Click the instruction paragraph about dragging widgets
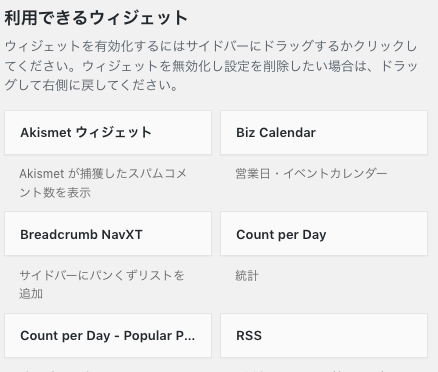438x372 pixels. pyautogui.click(x=211, y=66)
